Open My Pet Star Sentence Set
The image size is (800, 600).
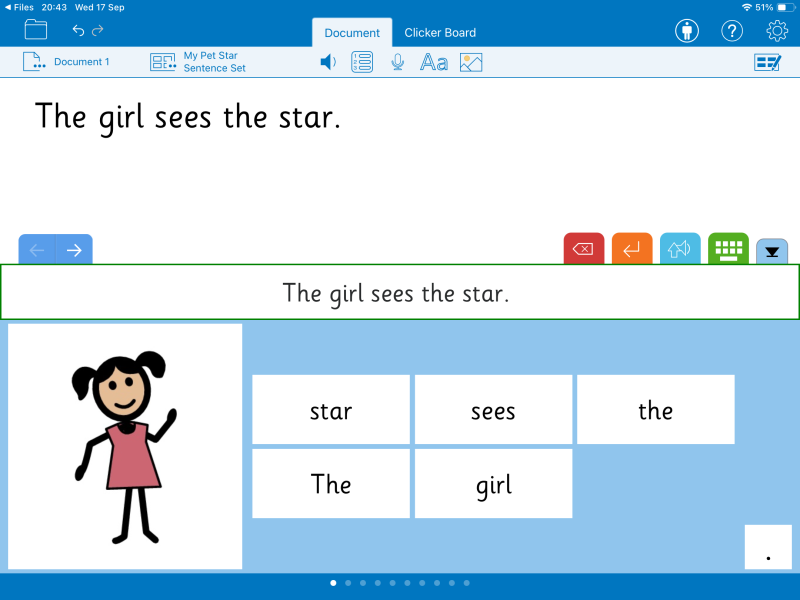(198, 62)
